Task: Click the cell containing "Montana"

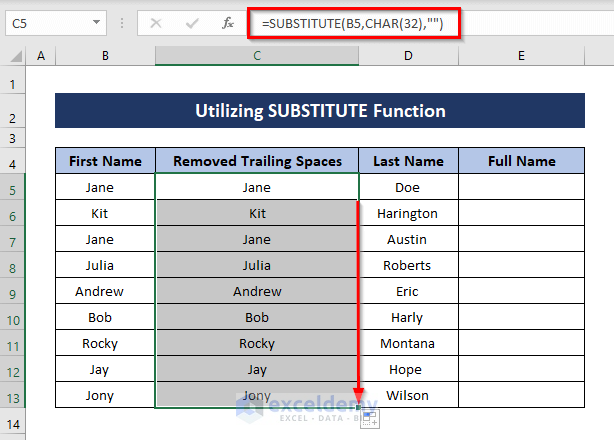Action: pyautogui.click(x=408, y=343)
